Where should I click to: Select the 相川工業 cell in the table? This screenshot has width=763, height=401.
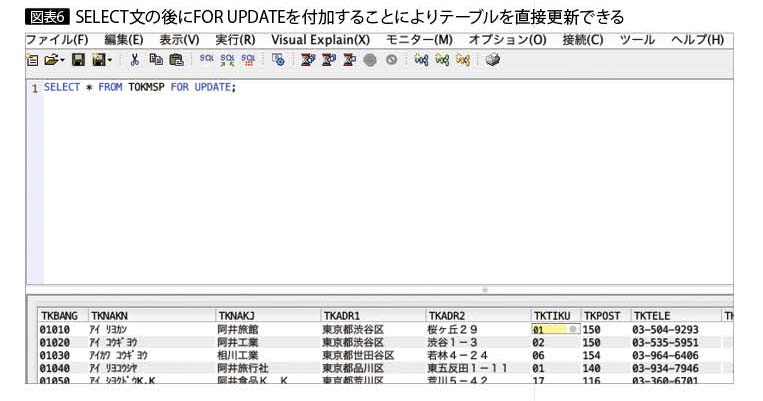[x=238, y=354]
